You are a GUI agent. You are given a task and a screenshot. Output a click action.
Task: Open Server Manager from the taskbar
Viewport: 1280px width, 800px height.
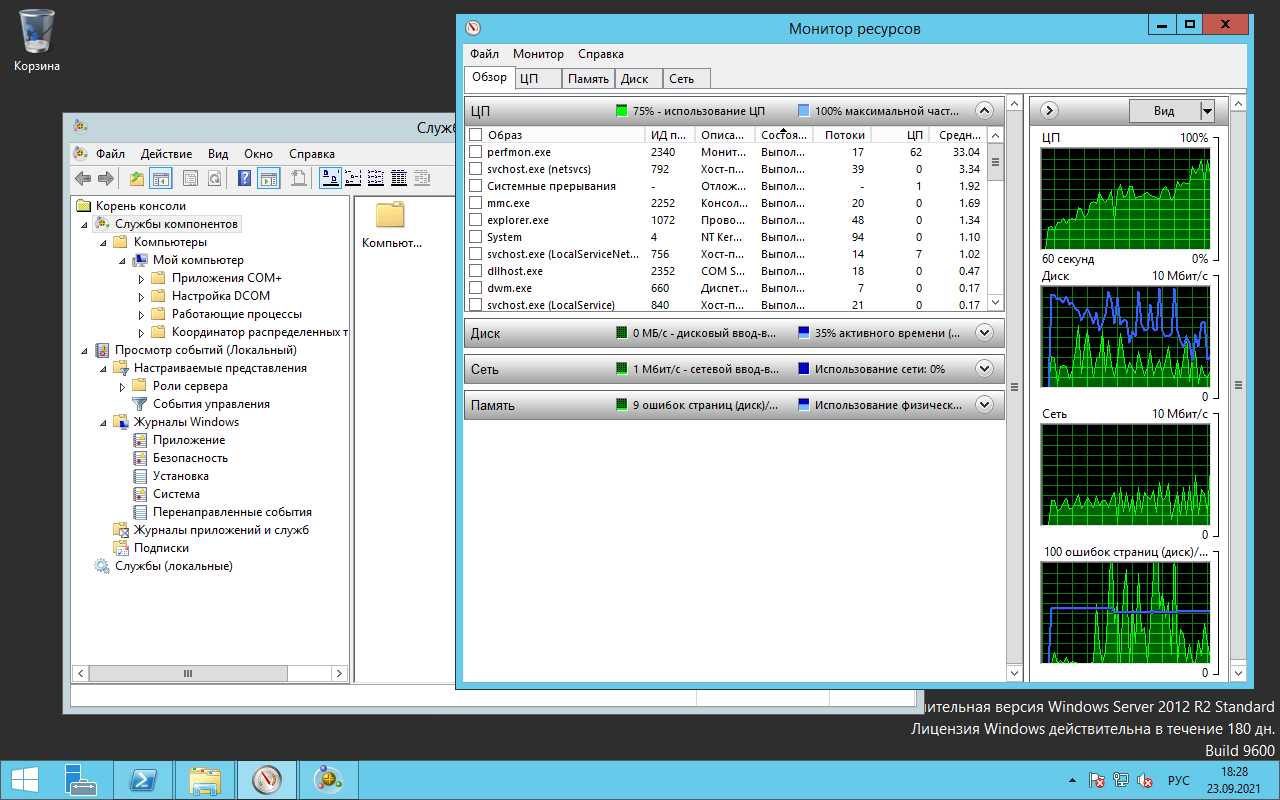click(81, 779)
